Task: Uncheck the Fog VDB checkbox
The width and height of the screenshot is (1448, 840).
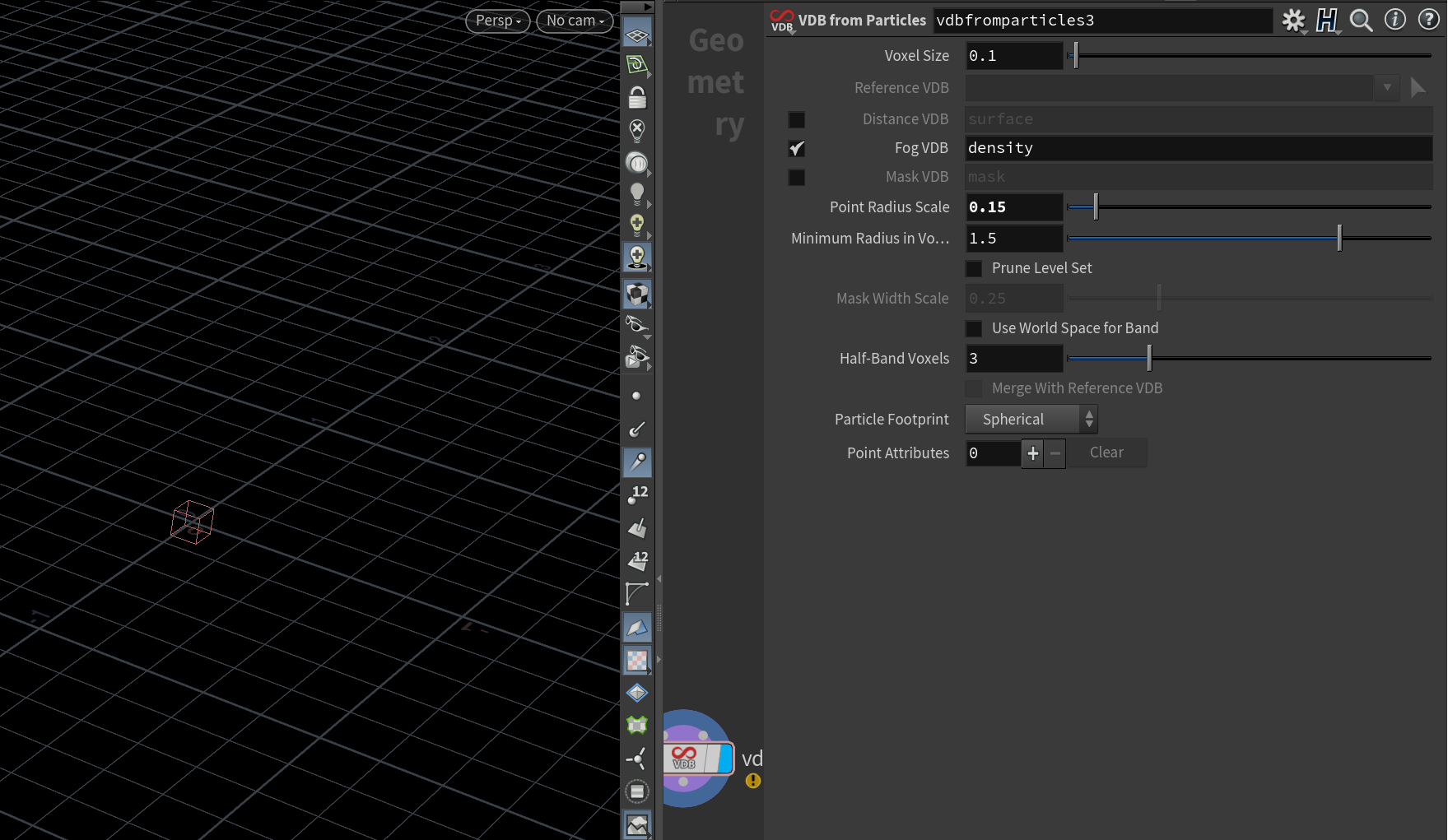Action: pos(797,149)
